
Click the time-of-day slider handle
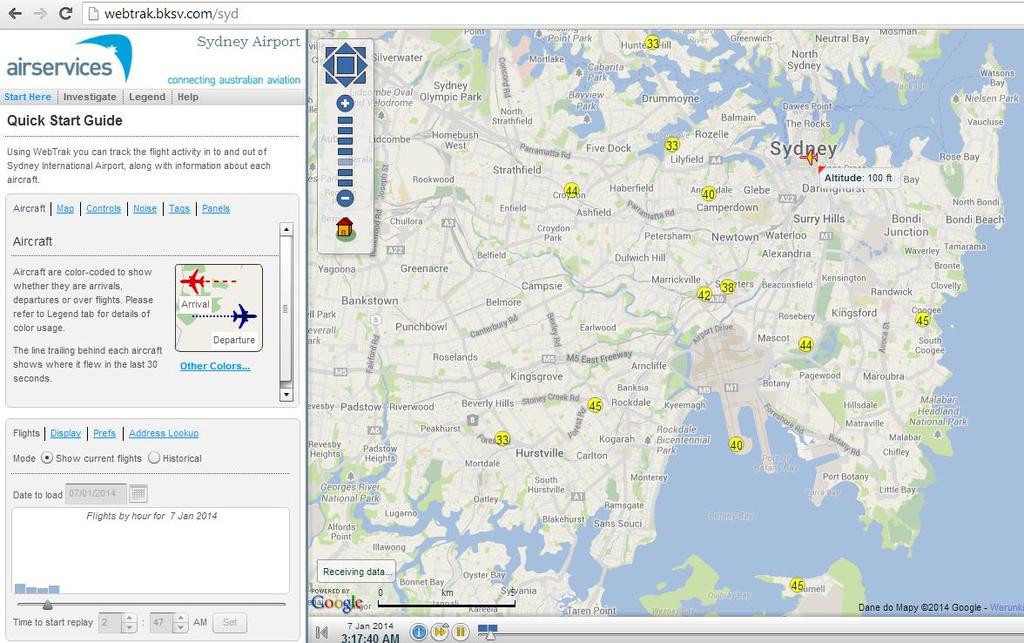coord(47,604)
